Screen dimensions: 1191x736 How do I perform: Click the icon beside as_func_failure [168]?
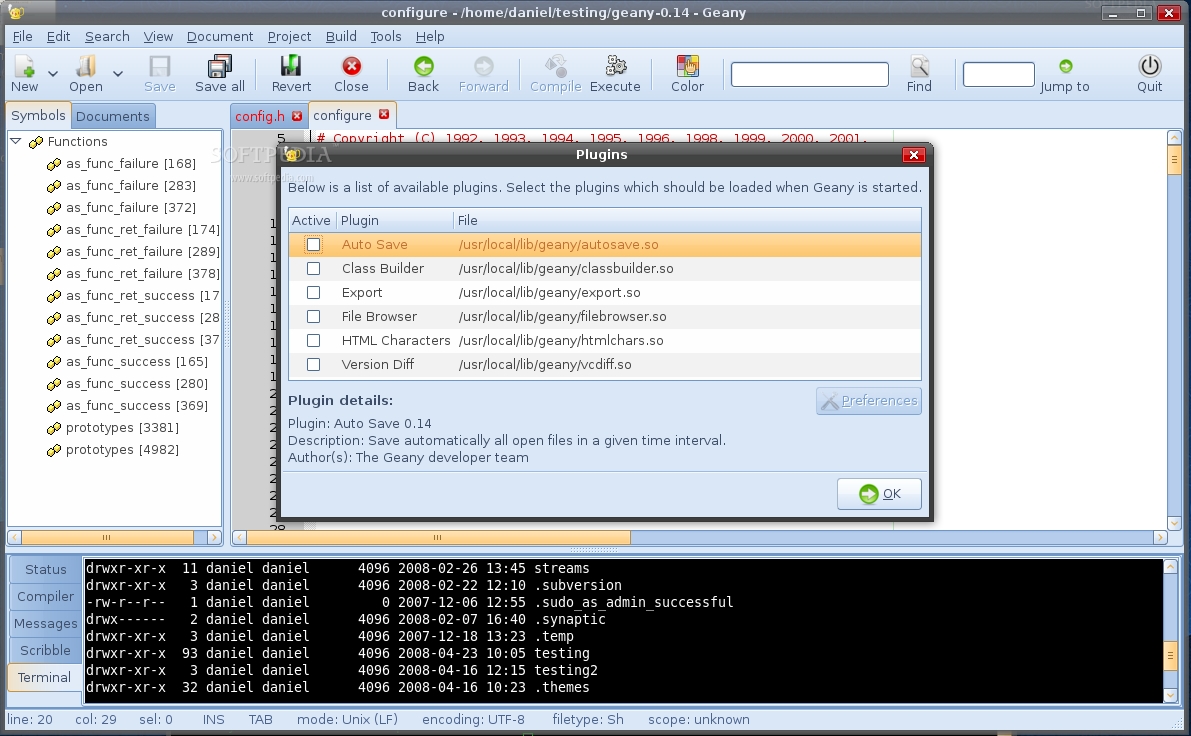[x=54, y=164]
